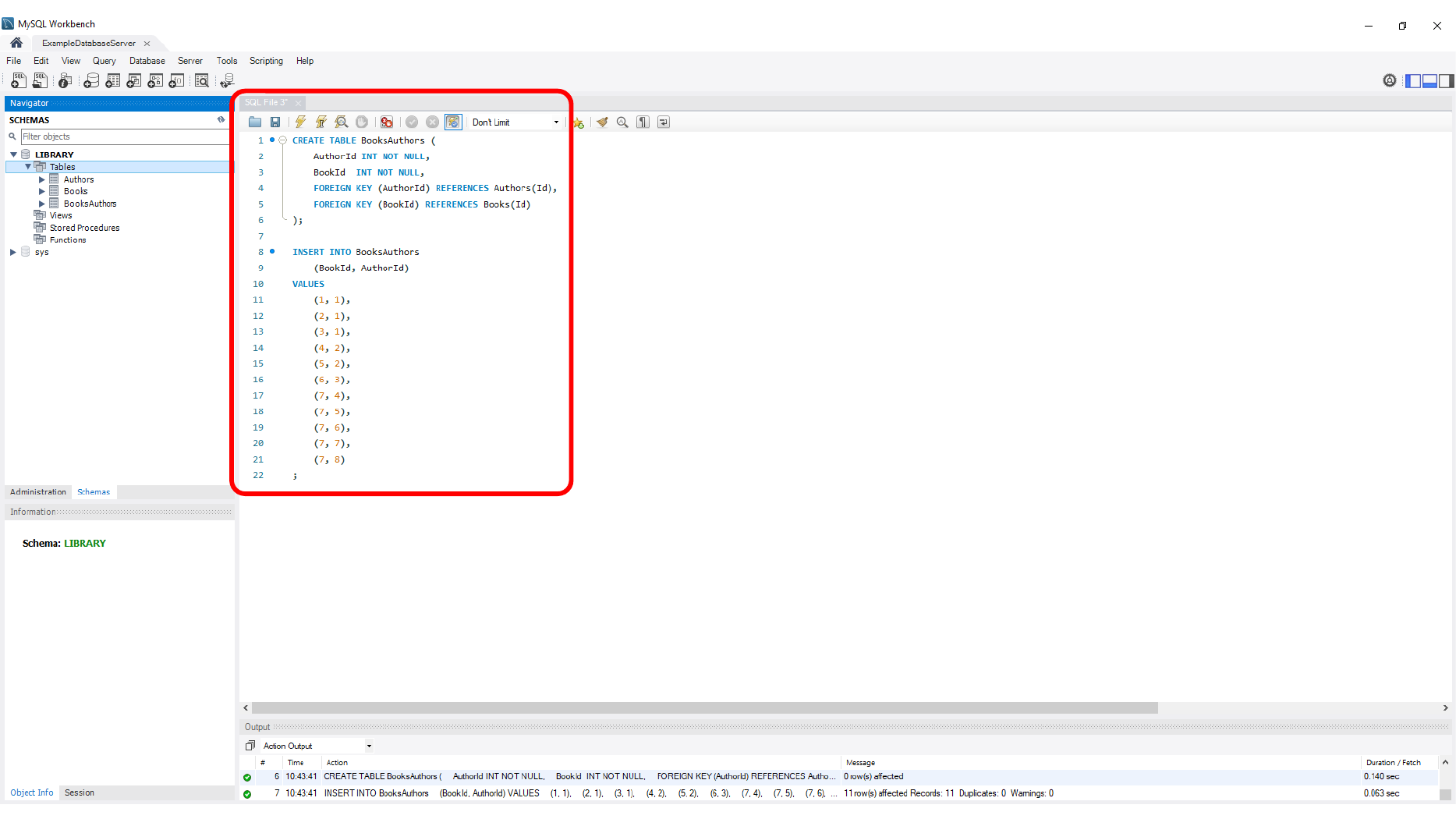Expand the BooksAuthors table
Screen dimensions: 1456x819
click(x=42, y=204)
